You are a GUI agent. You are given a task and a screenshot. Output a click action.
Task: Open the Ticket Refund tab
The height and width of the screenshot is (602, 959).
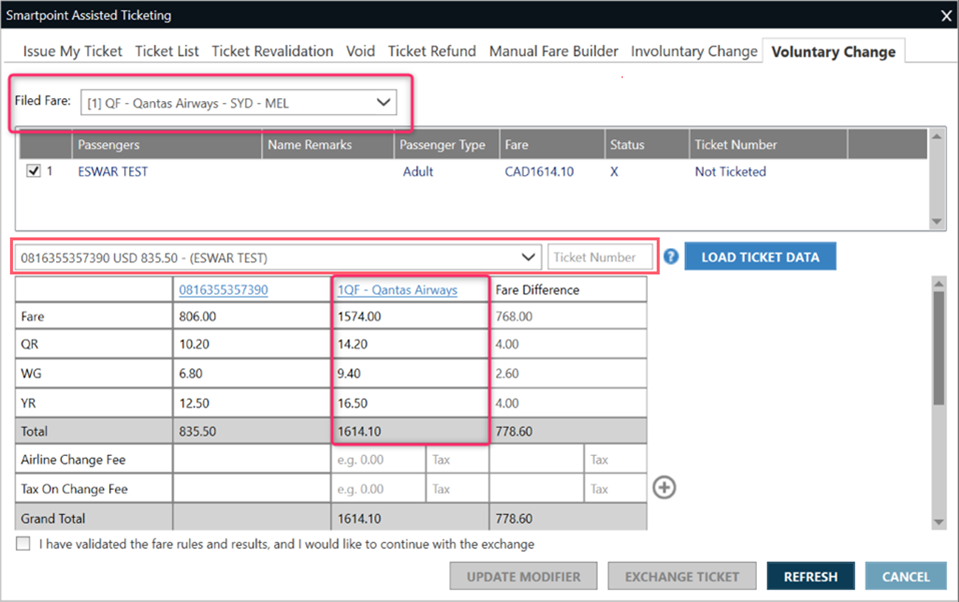pyautogui.click(x=432, y=51)
